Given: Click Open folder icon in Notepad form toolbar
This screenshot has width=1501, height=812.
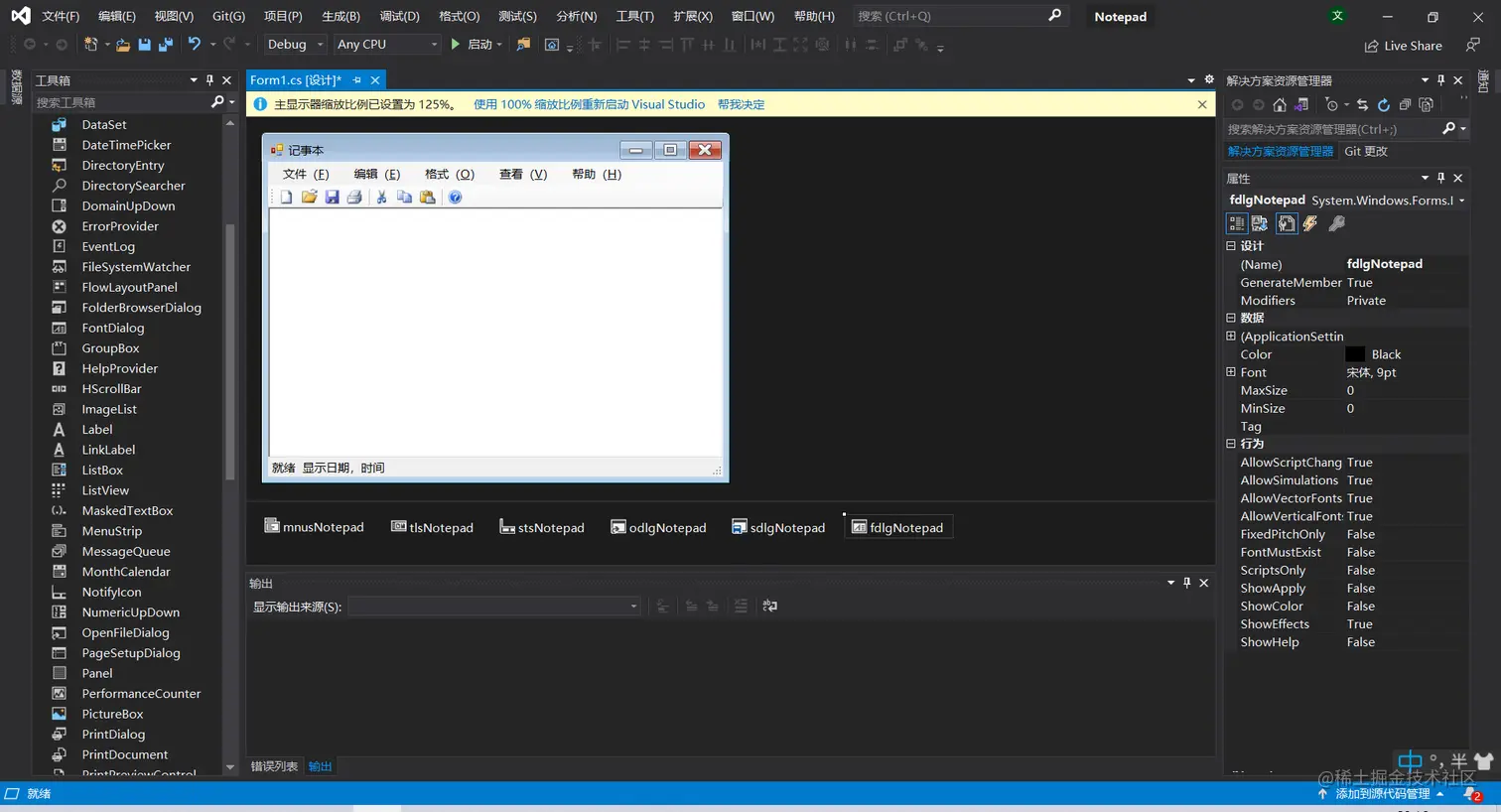Looking at the screenshot, I should [310, 197].
